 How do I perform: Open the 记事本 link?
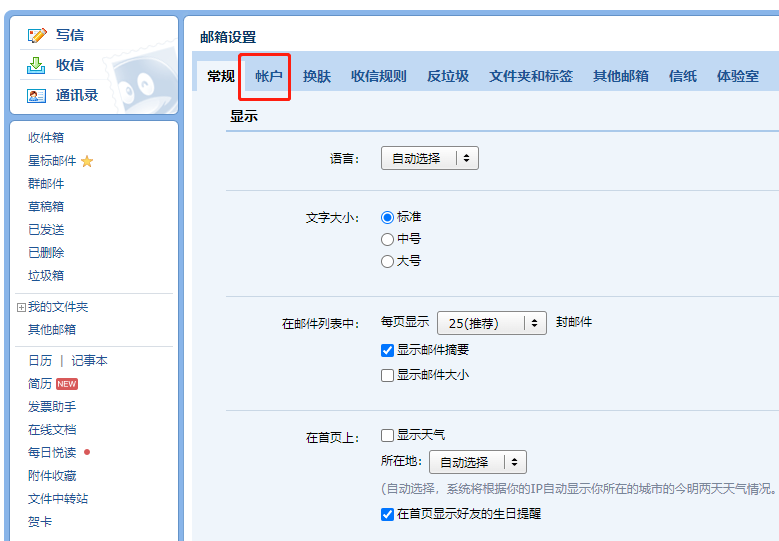pyautogui.click(x=89, y=361)
